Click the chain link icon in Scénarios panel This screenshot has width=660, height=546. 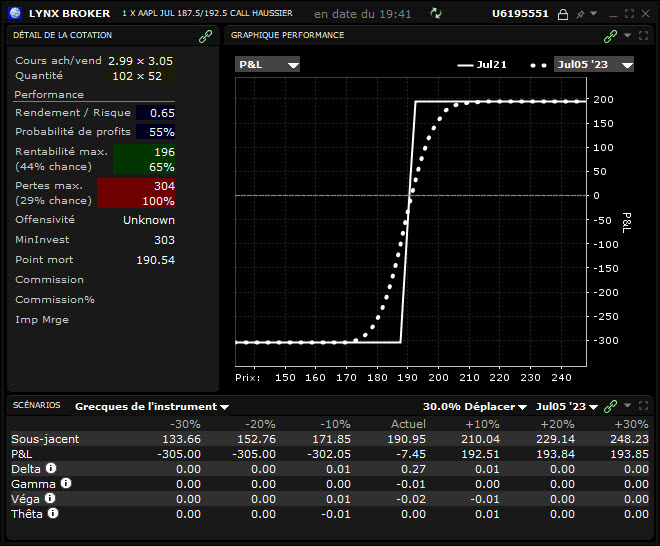(610, 406)
